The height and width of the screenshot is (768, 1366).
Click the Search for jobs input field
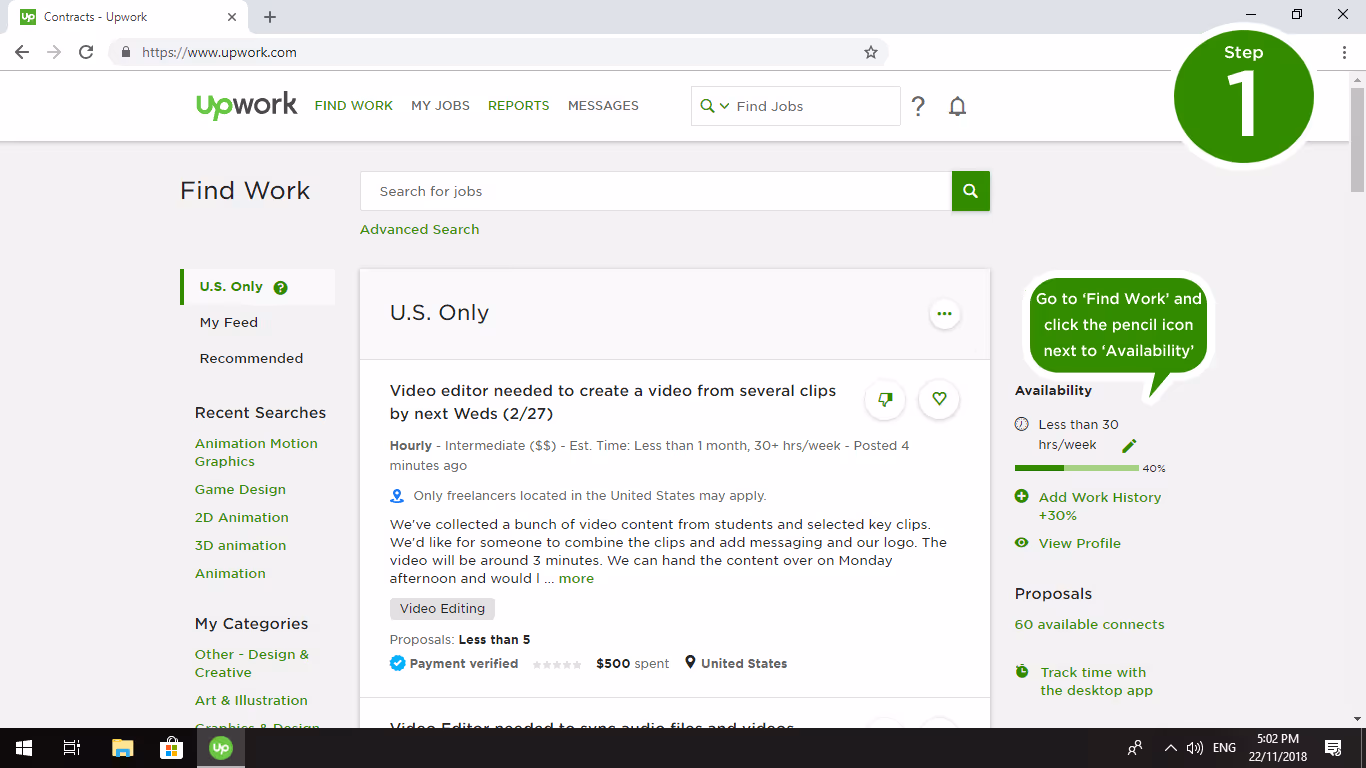[655, 191]
